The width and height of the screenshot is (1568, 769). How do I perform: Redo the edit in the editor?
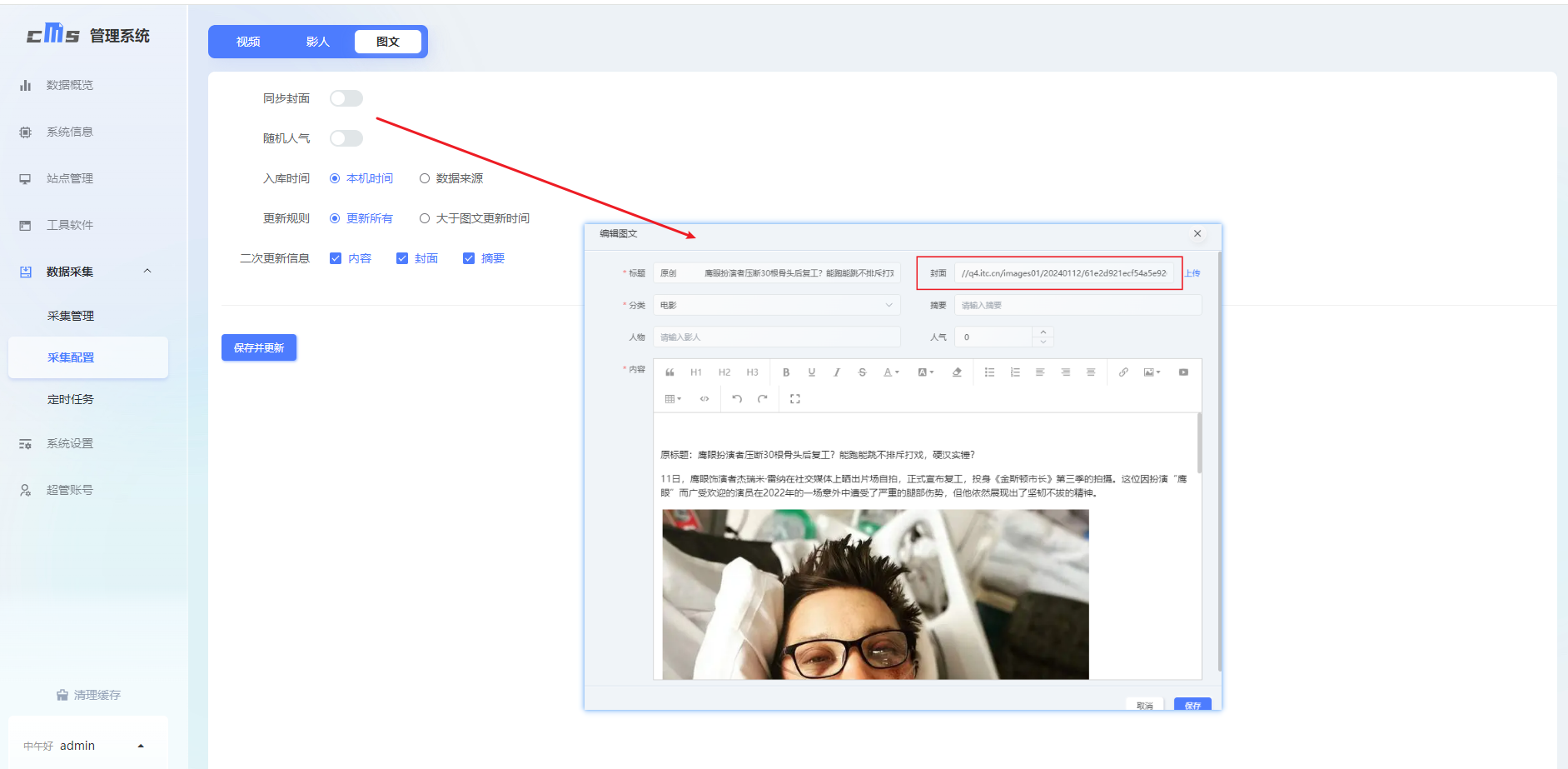point(762,399)
